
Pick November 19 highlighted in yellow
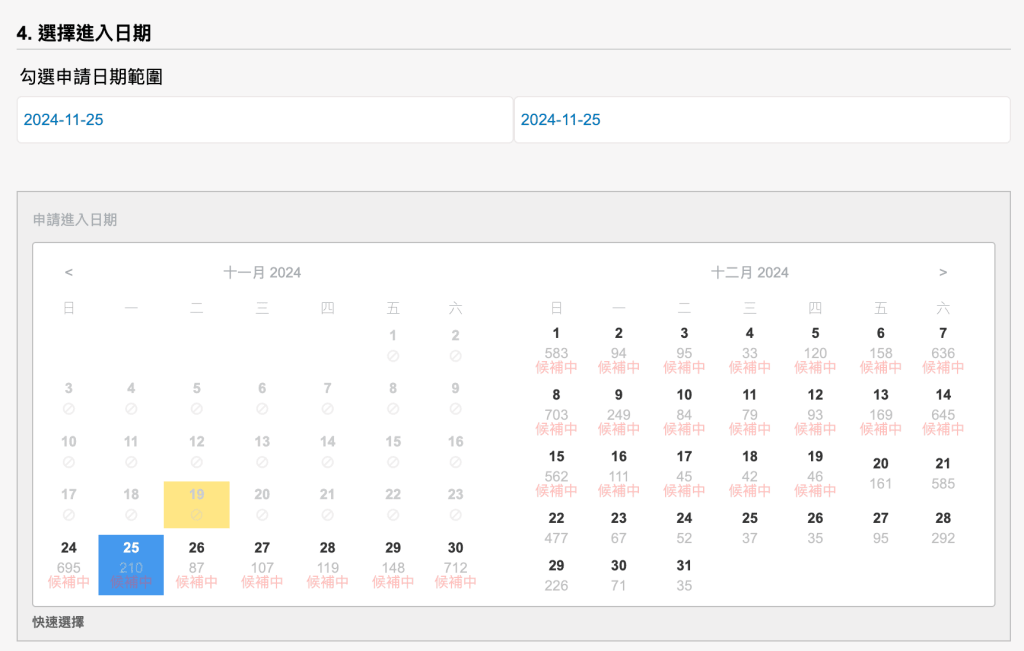pyautogui.click(x=197, y=504)
